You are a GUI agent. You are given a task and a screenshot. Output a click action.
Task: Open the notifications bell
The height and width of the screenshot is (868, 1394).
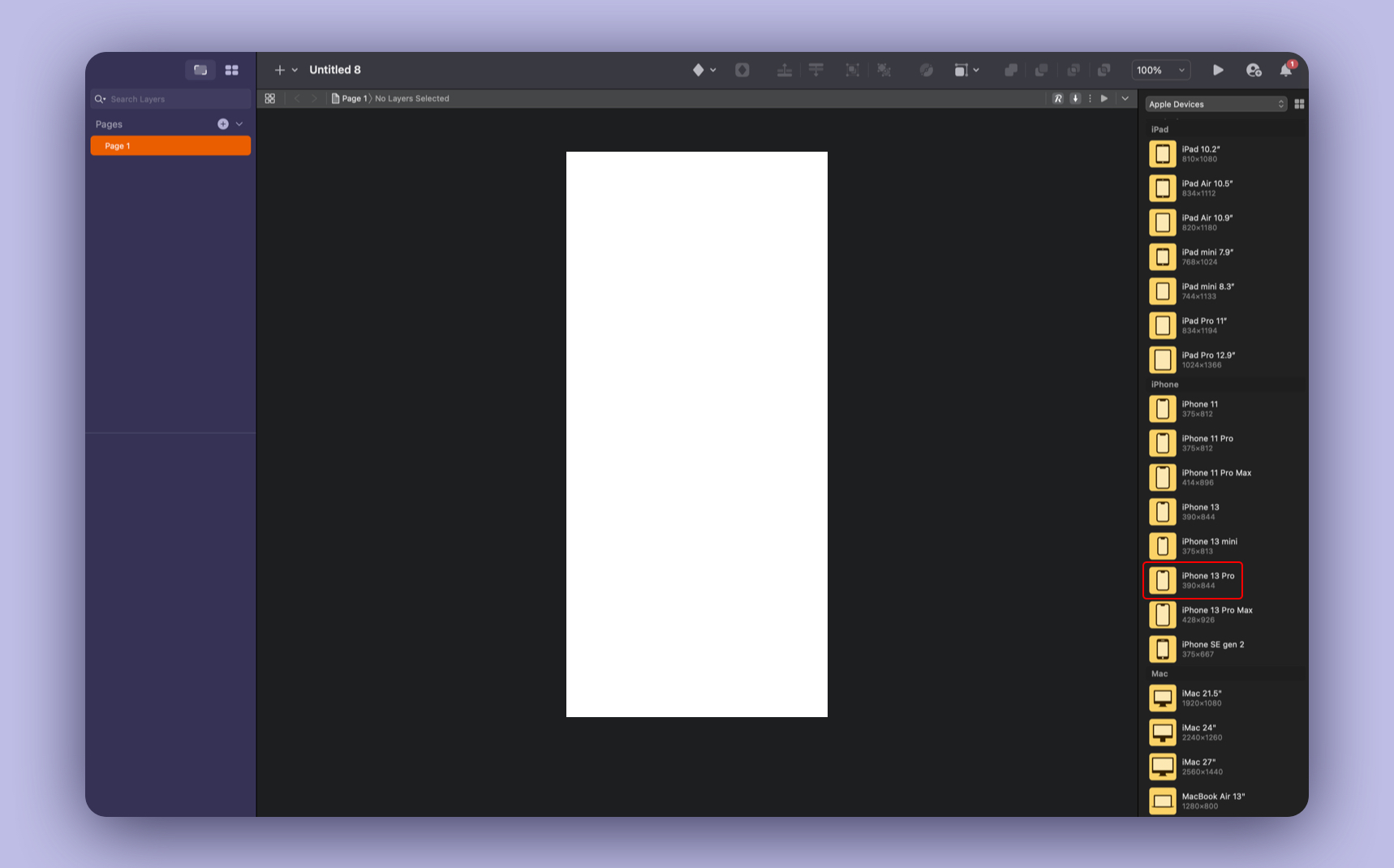(x=1285, y=70)
